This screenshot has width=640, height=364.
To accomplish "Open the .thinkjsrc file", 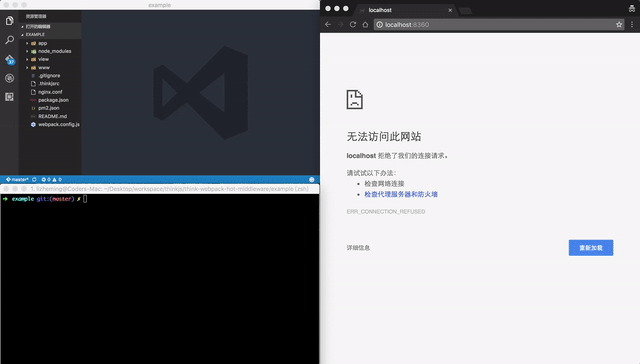I will pyautogui.click(x=50, y=84).
